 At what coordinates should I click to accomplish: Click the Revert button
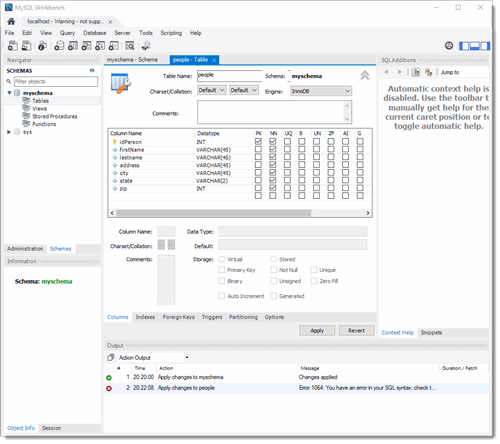tap(356, 330)
